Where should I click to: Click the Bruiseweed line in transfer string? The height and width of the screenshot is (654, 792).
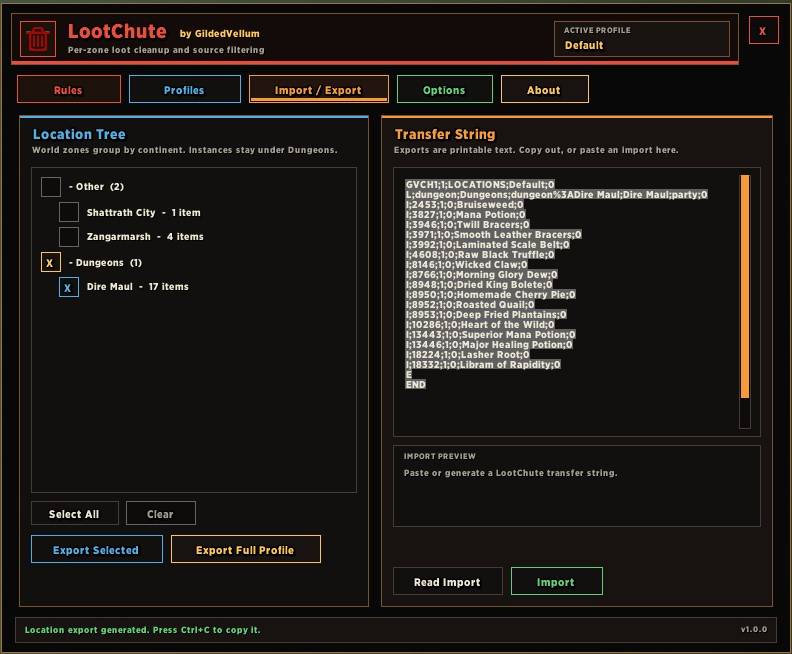[x=464, y=205]
